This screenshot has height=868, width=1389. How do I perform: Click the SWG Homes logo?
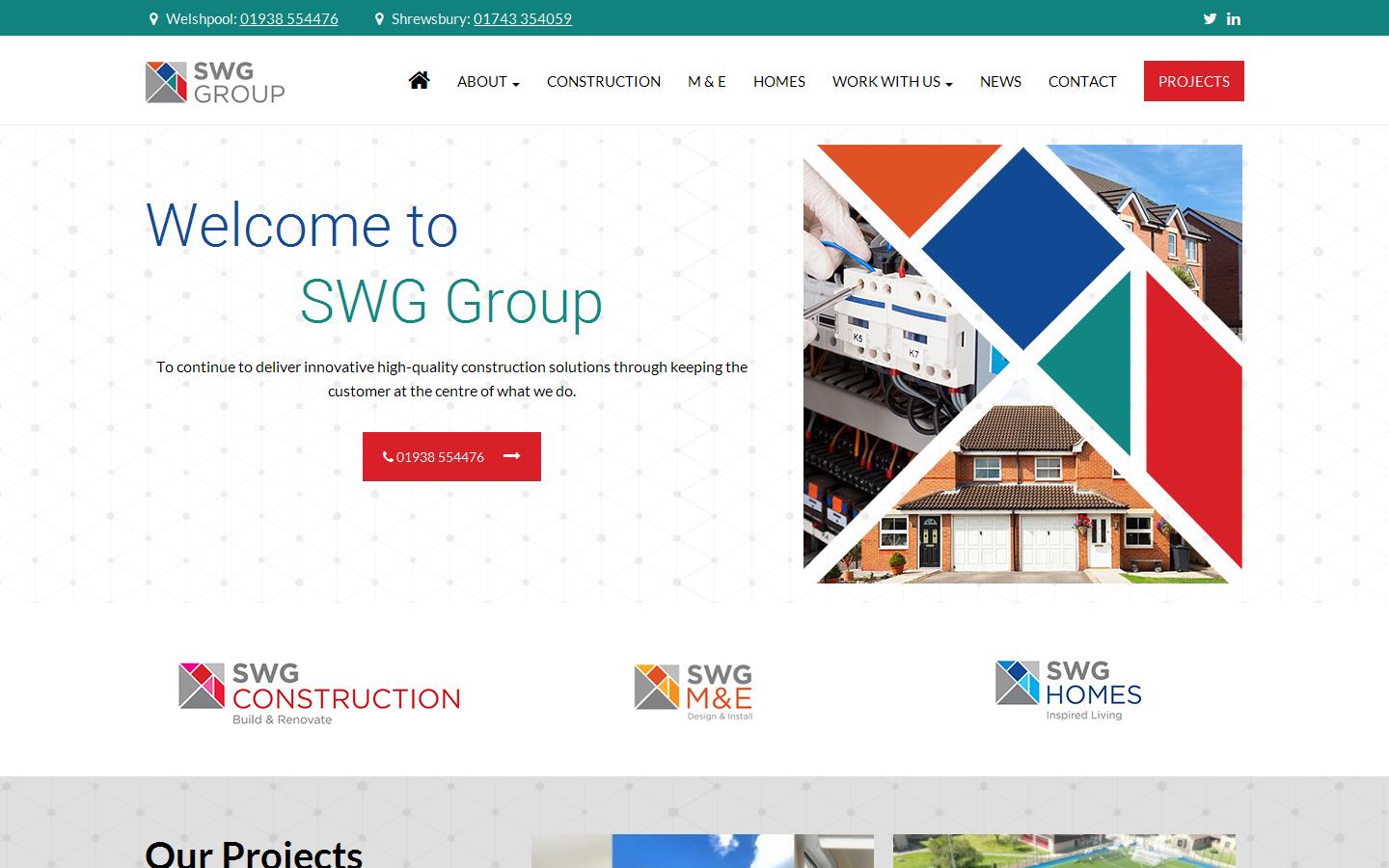pos(1067,689)
